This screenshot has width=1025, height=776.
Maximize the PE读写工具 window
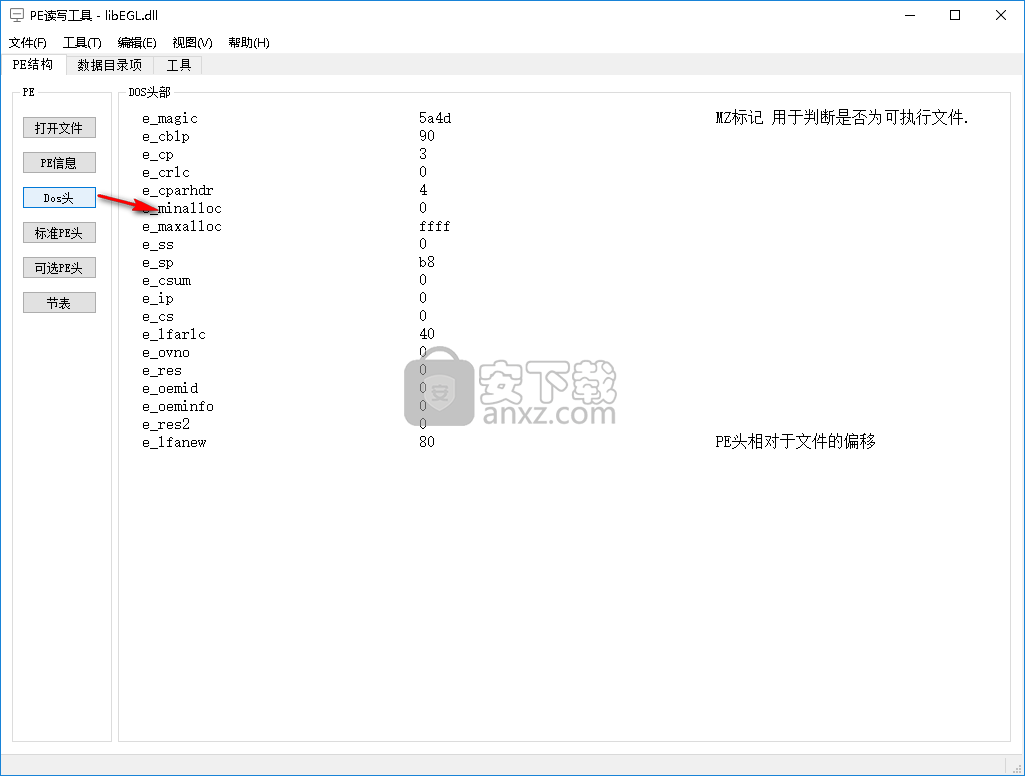(955, 15)
